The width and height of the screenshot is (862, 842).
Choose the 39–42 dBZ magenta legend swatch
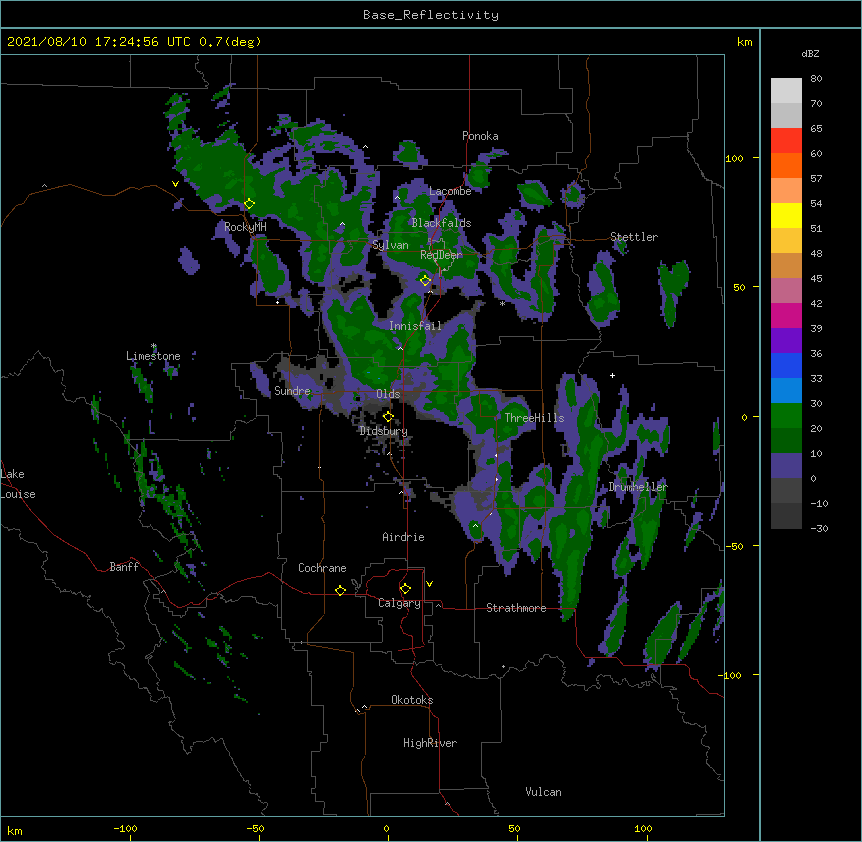point(786,315)
